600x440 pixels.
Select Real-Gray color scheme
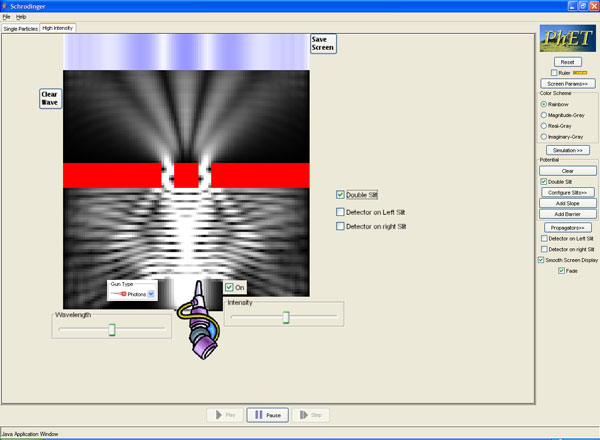pyautogui.click(x=543, y=125)
